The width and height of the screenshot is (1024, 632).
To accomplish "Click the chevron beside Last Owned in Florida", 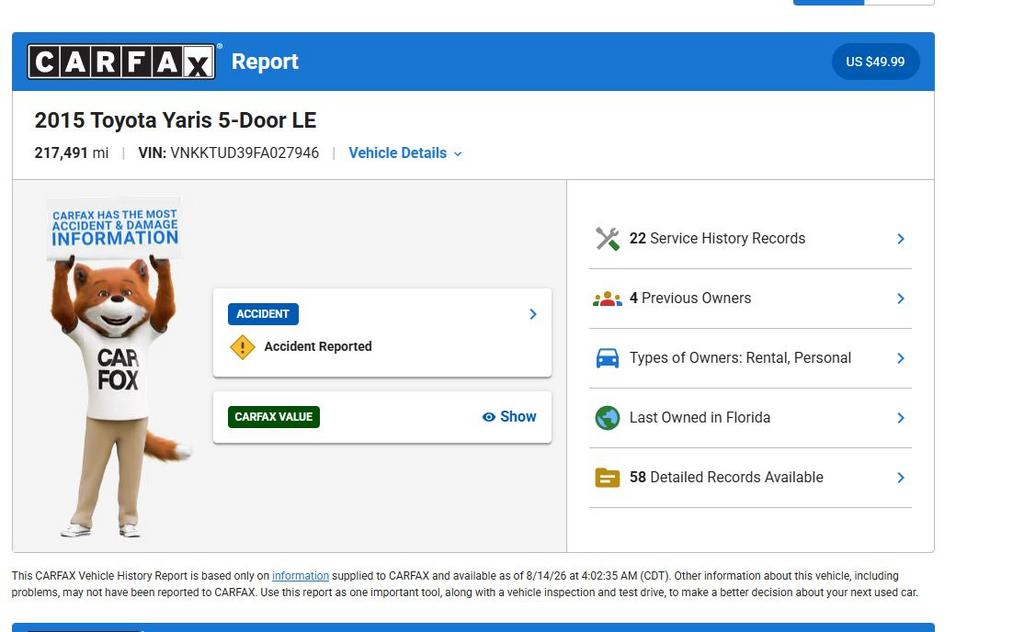I will 901,418.
